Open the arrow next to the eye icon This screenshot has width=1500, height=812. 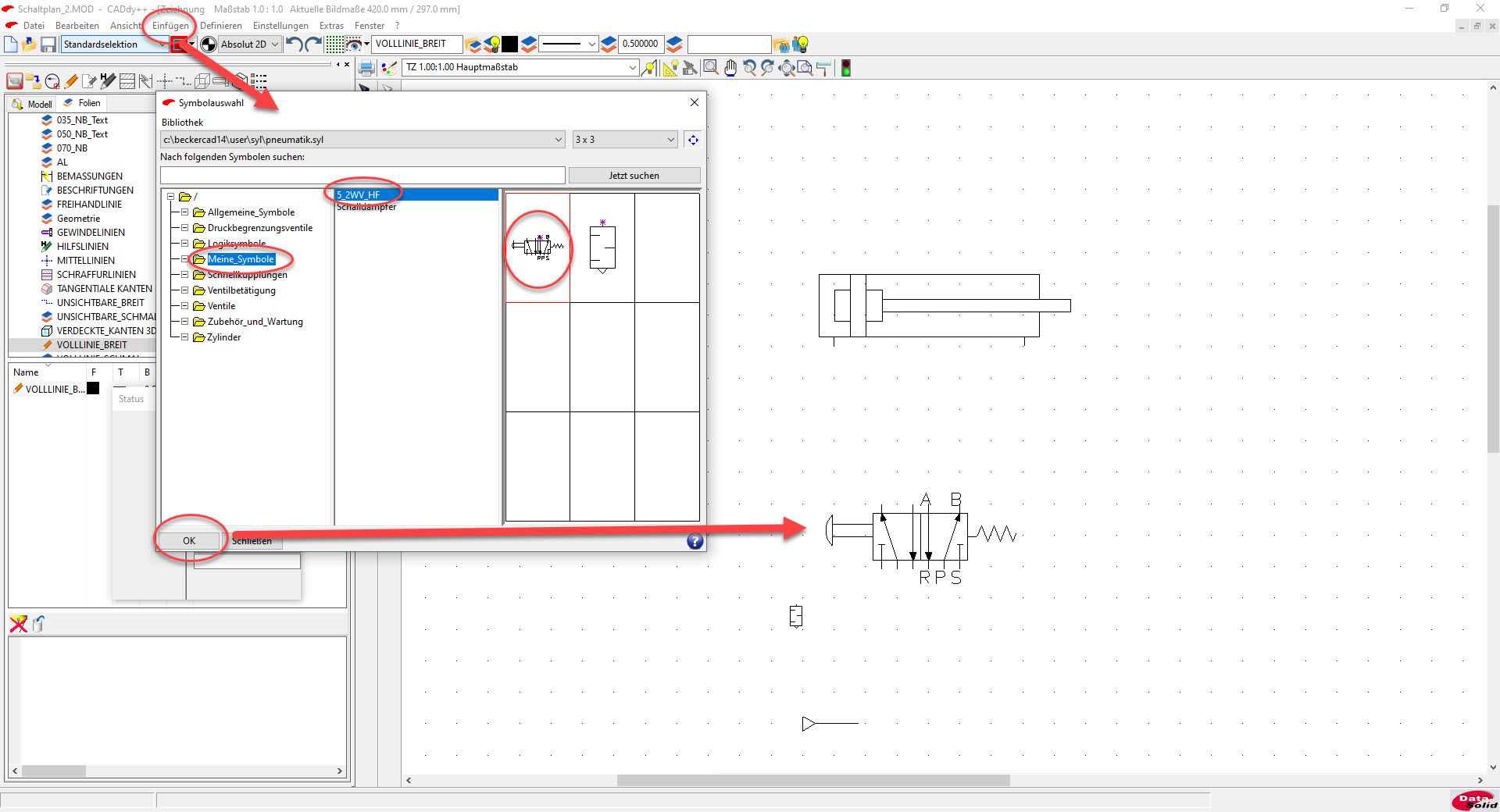(x=366, y=45)
